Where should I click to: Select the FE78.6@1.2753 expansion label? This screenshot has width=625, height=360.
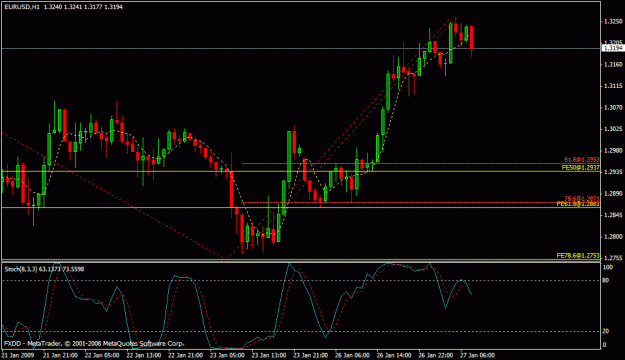coord(578,256)
